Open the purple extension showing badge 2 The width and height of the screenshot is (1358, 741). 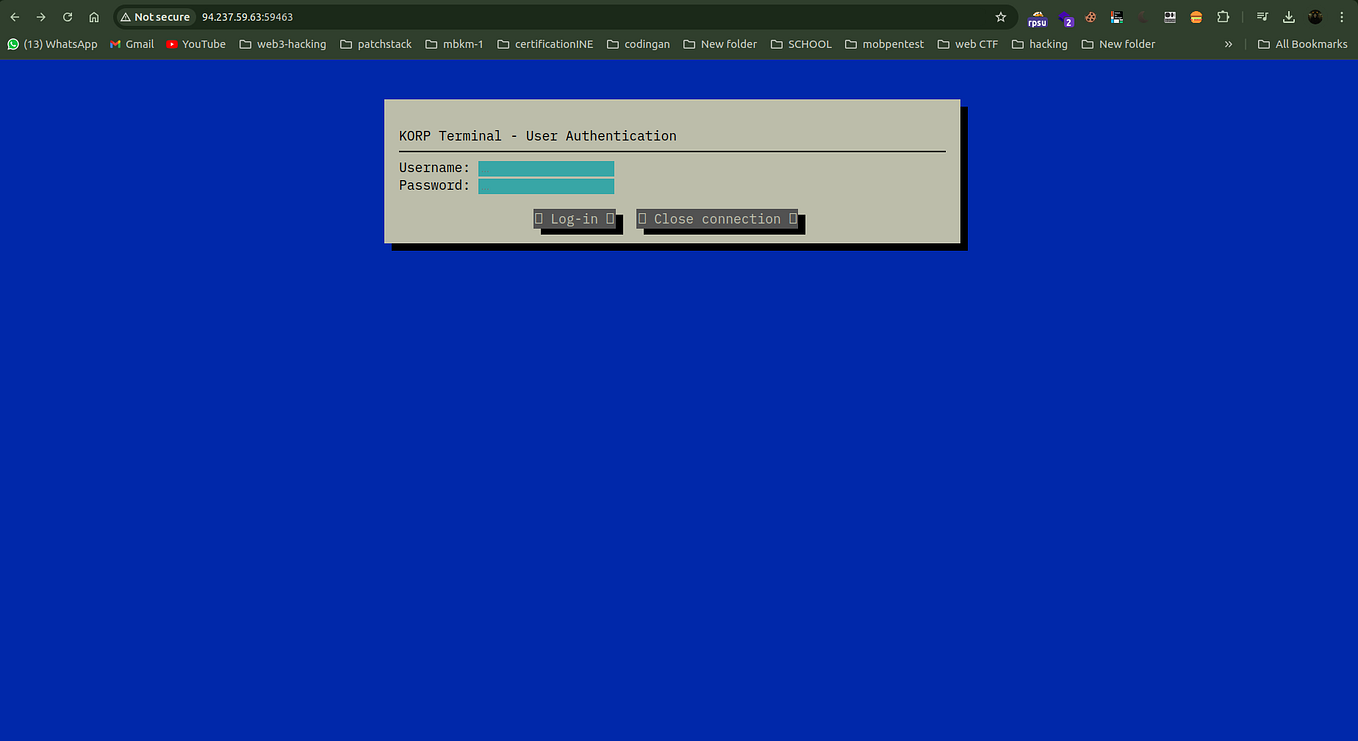pos(1064,16)
